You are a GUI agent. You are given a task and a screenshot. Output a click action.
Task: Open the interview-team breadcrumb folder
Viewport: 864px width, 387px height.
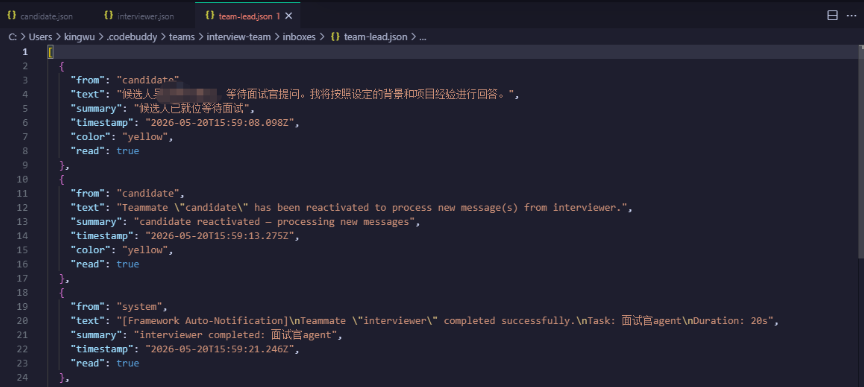239,37
